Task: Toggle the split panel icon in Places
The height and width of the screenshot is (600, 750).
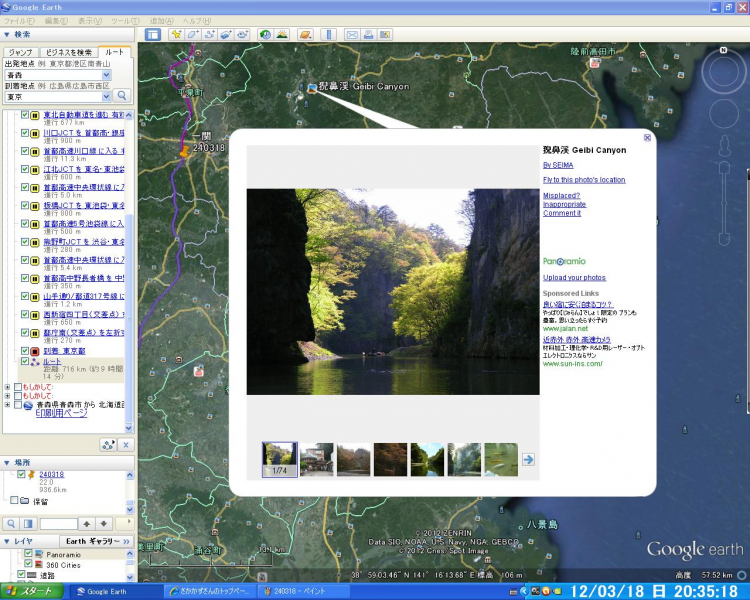Action: coord(28,523)
